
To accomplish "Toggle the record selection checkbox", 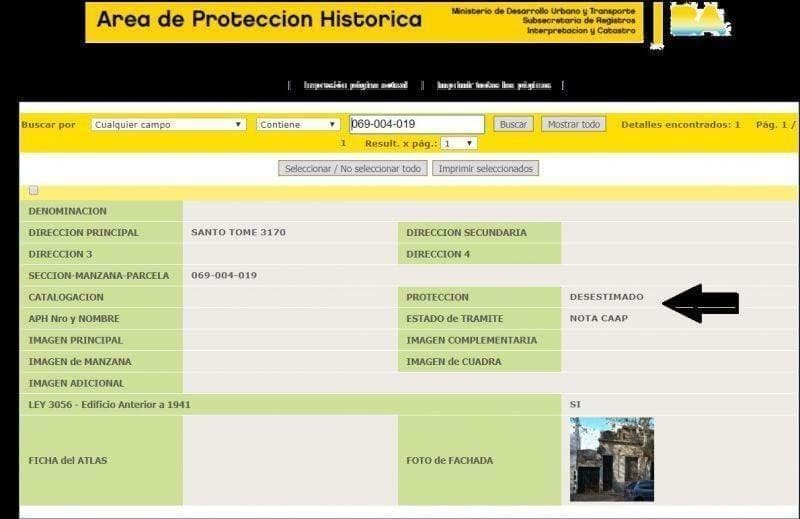I will point(34,191).
